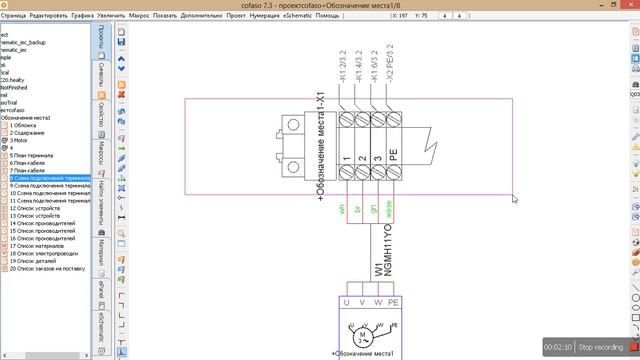Click right arrow of project panel scrollbar
This screenshot has height=360, width=640.
click(86, 356)
